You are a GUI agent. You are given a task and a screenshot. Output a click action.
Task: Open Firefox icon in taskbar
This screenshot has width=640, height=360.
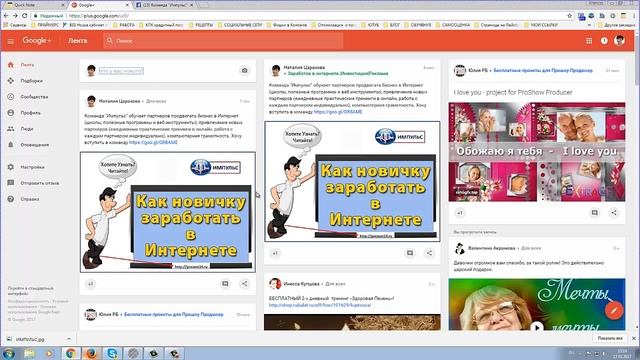pos(91,353)
